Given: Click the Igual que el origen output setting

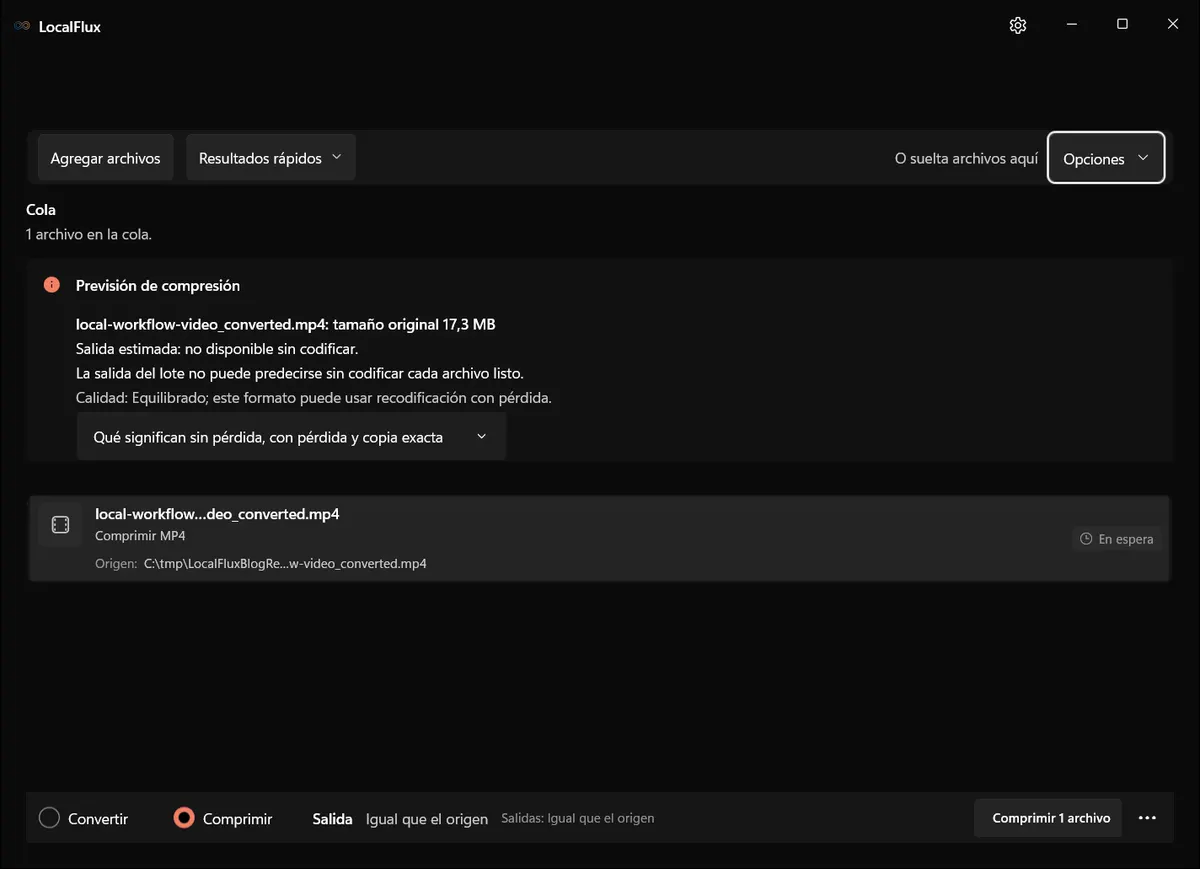Looking at the screenshot, I should 427,819.
